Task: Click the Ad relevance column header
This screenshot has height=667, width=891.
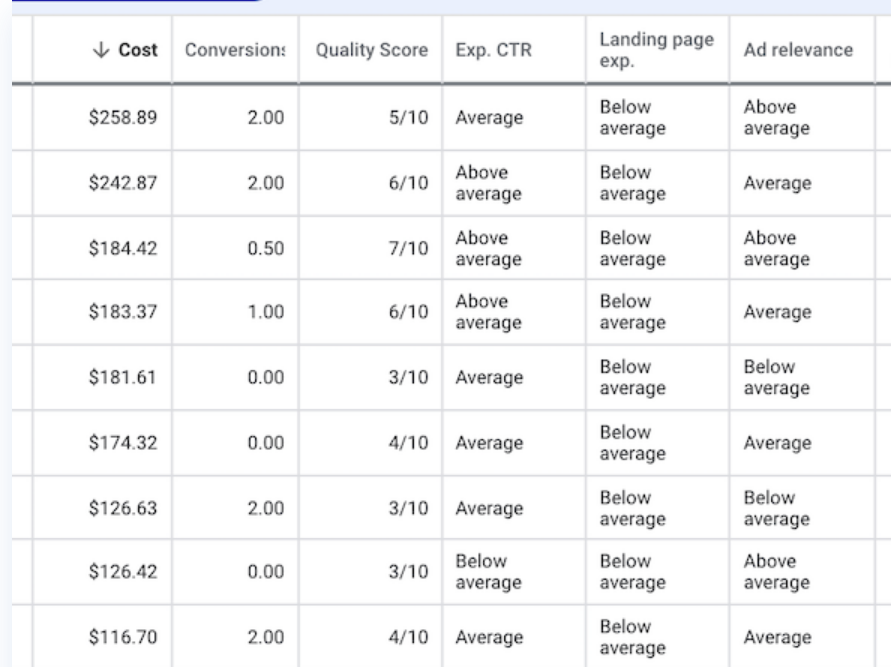Action: pos(798,50)
